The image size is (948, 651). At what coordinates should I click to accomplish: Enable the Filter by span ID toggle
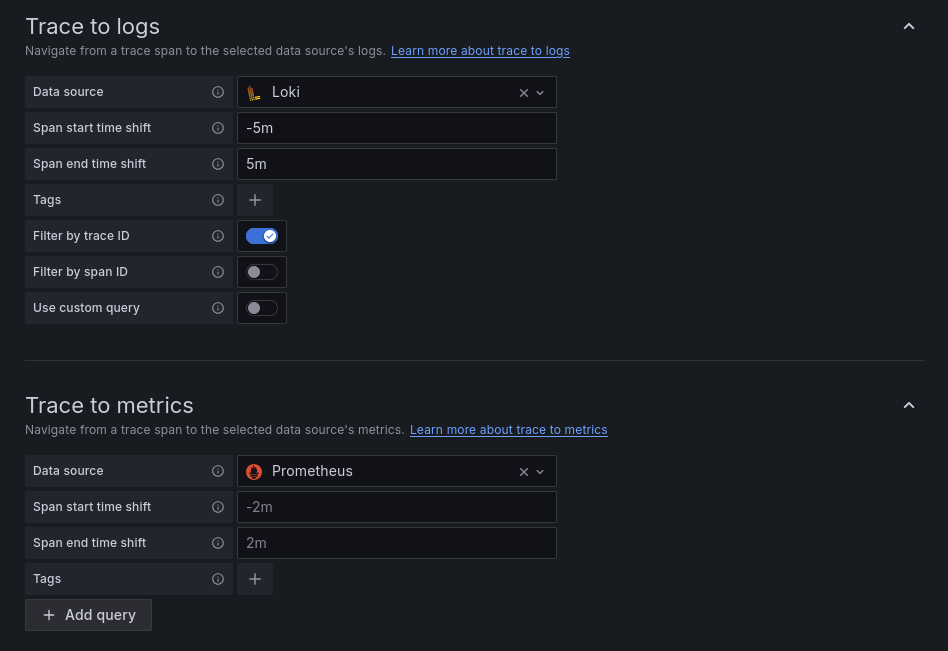coord(262,272)
